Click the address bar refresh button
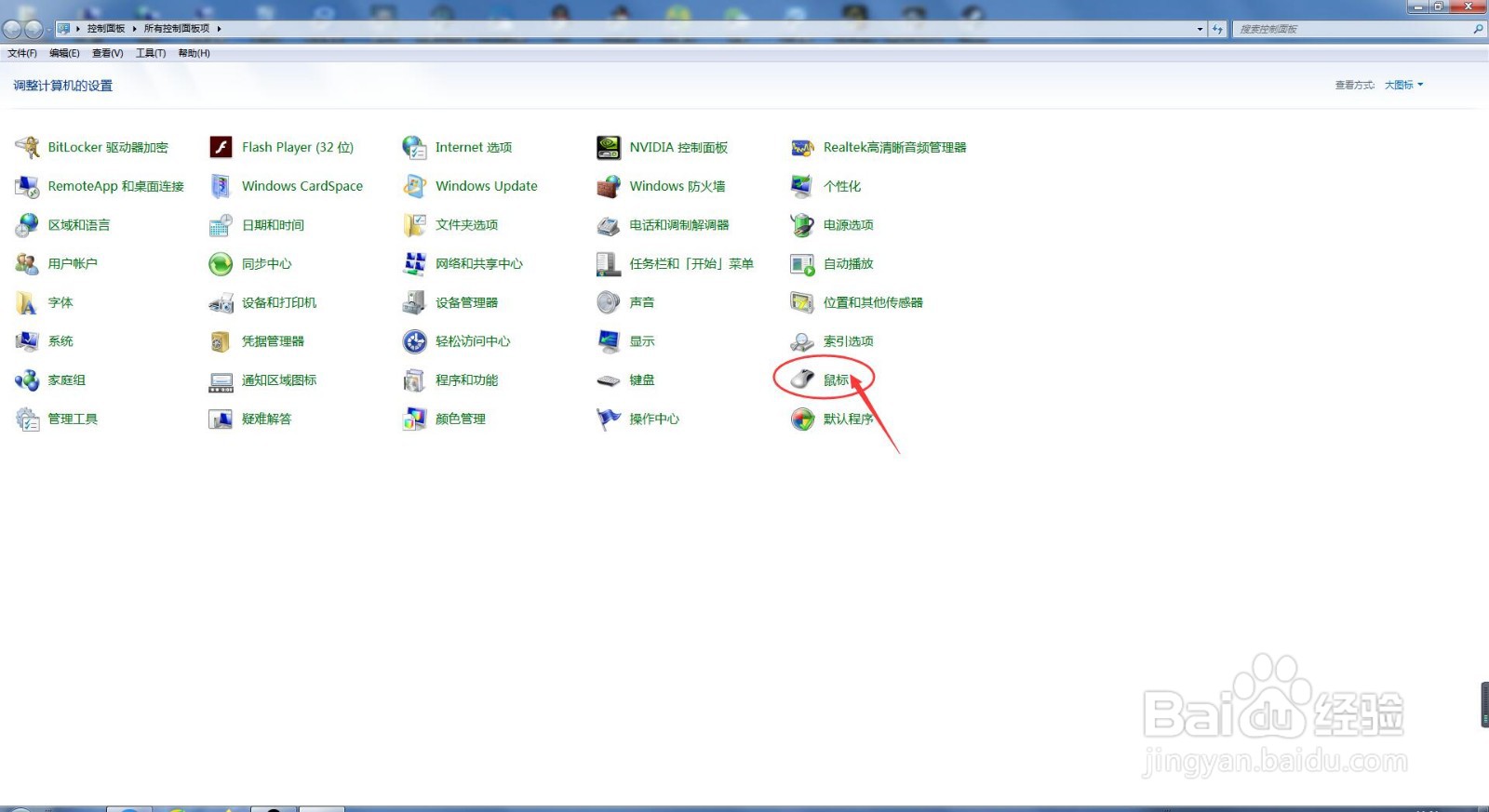The width and height of the screenshot is (1489, 812). (1217, 29)
